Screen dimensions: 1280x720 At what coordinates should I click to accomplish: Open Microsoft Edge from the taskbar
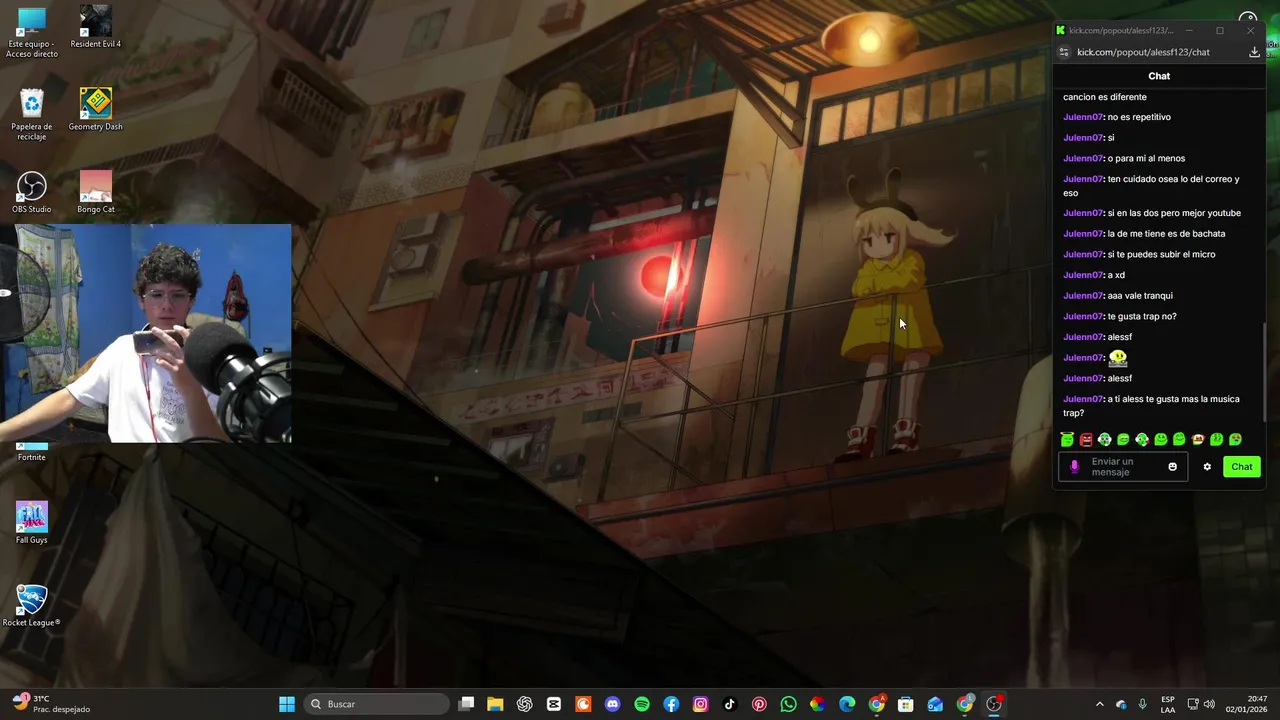(x=847, y=704)
